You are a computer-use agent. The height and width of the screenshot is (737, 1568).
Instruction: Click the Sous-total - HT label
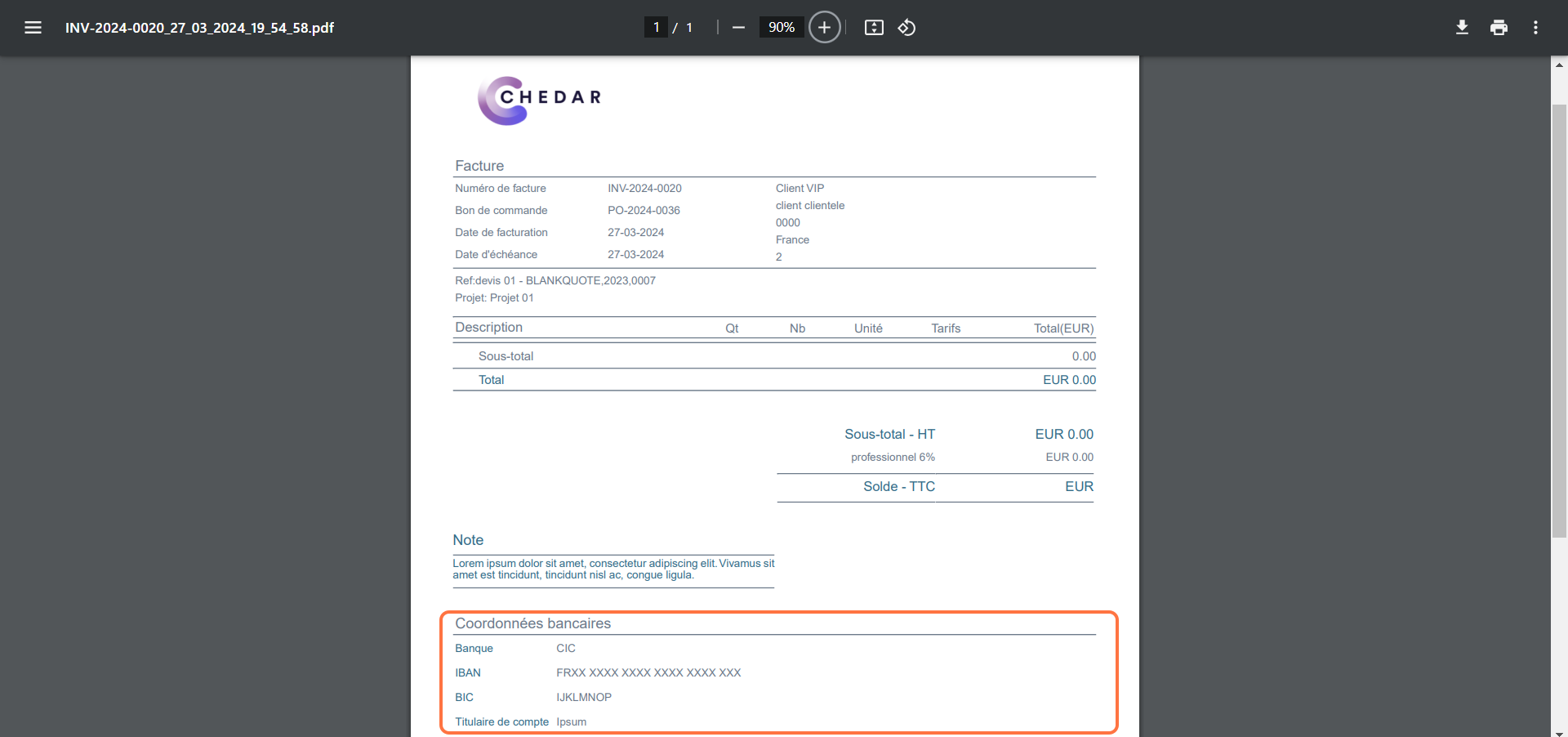pos(889,434)
